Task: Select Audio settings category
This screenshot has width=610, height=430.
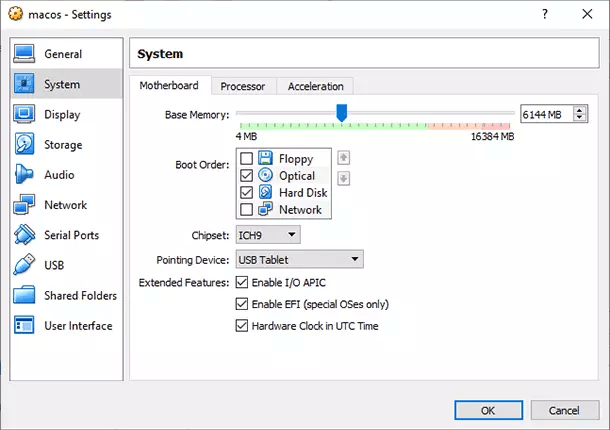Action: pyautogui.click(x=67, y=174)
